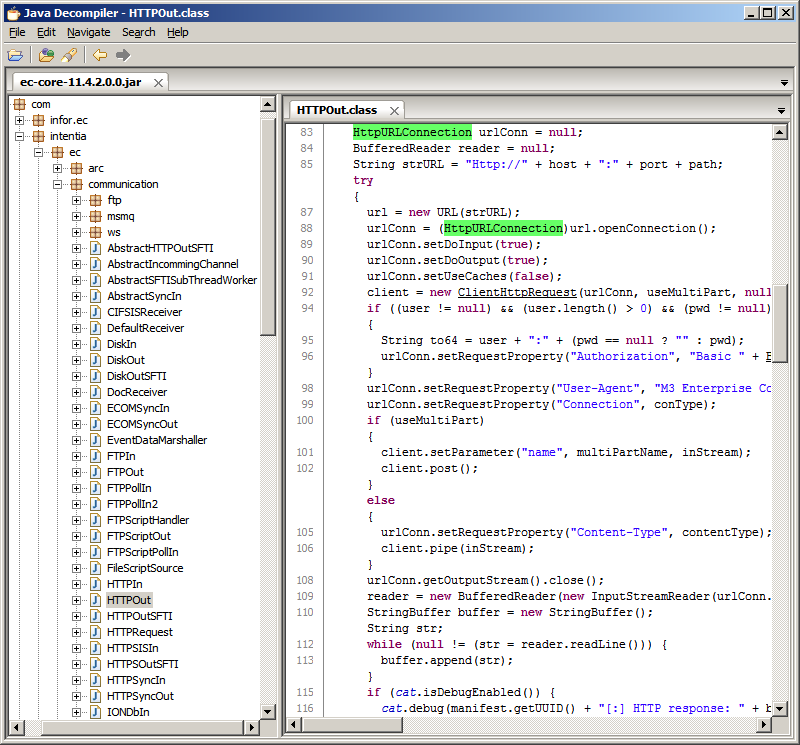Follow the ClientHttpRequest link in code
The image size is (800, 745).
pos(517,292)
